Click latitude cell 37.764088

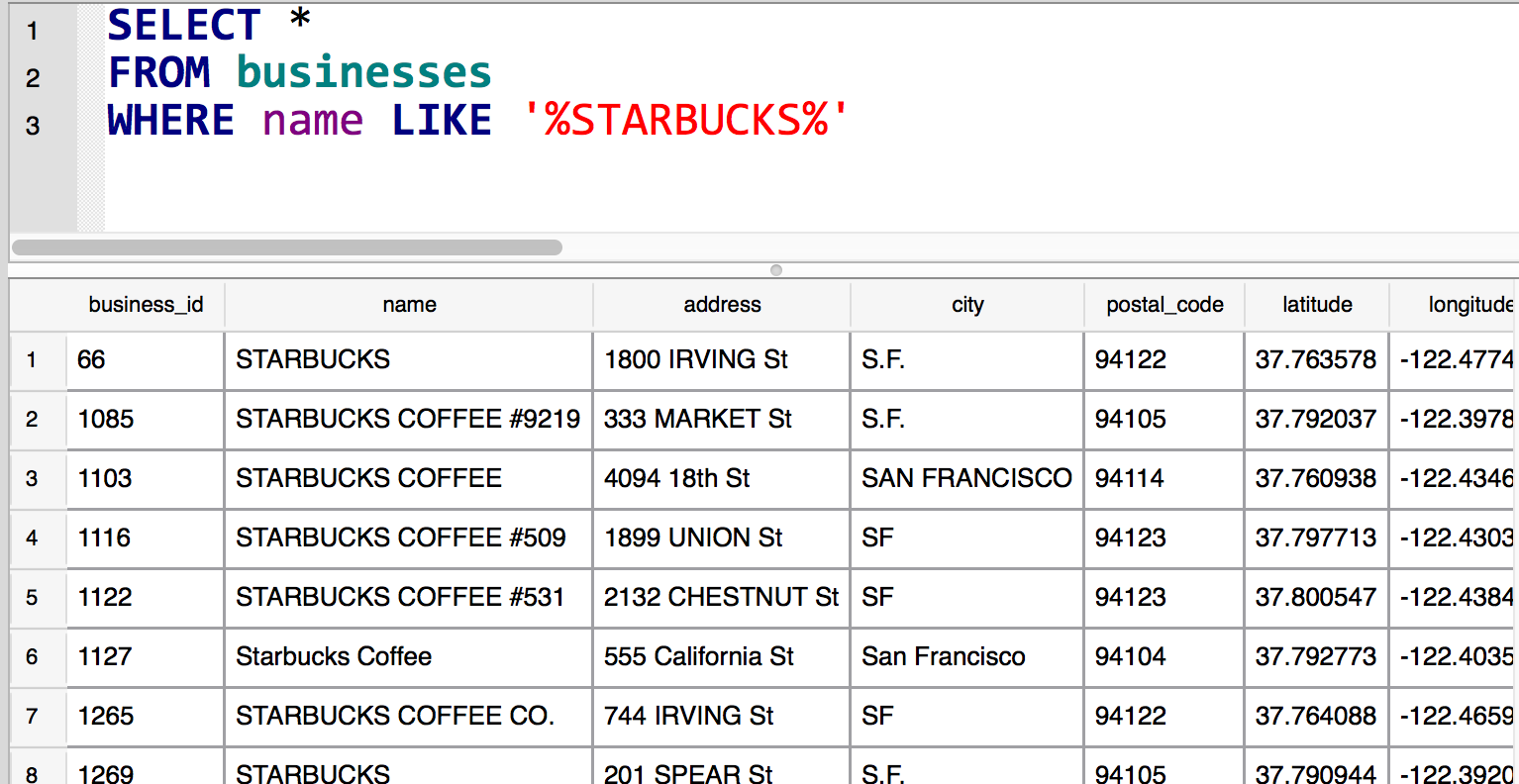(x=1317, y=717)
